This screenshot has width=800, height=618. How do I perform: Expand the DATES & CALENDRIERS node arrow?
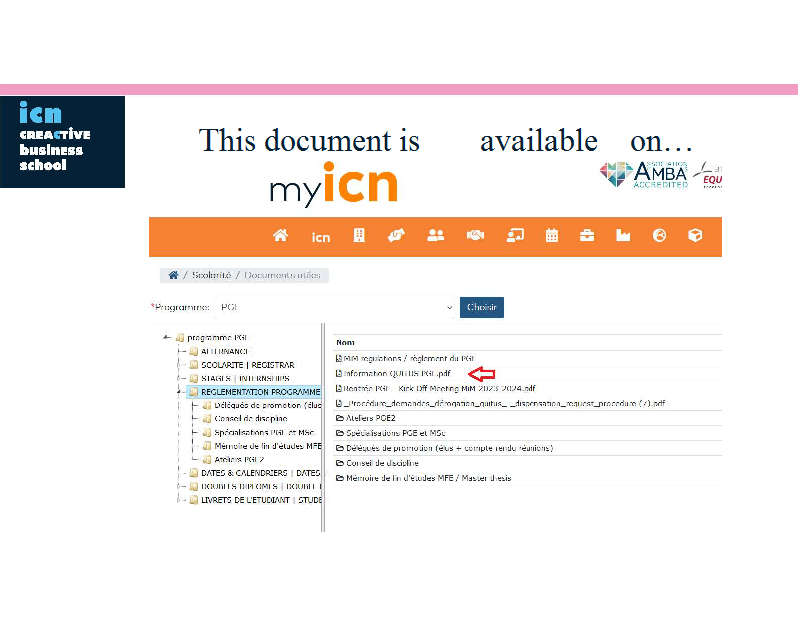pos(180,473)
